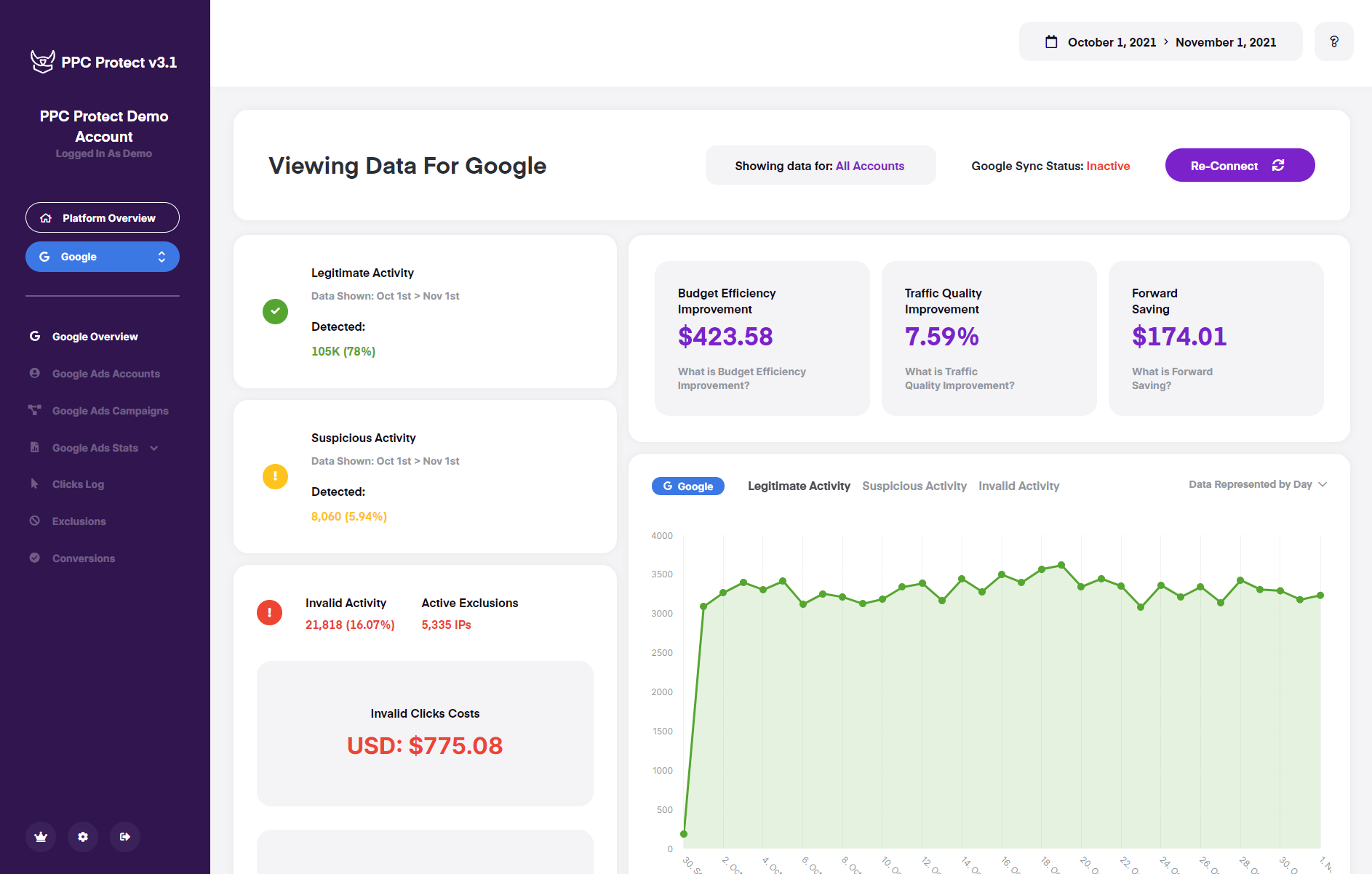Viewport: 1372px width, 874px height.
Task: Open the Google platform switcher dropdown
Action: [162, 256]
